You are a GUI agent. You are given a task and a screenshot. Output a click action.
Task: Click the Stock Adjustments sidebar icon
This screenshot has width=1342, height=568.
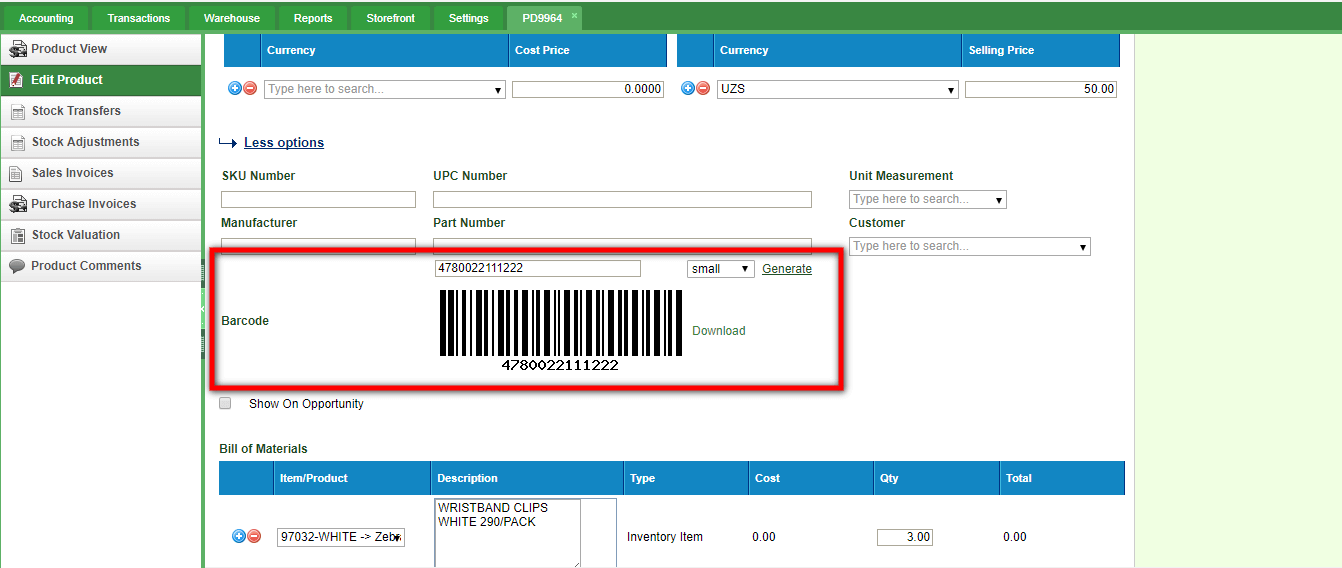pyautogui.click(x=17, y=142)
